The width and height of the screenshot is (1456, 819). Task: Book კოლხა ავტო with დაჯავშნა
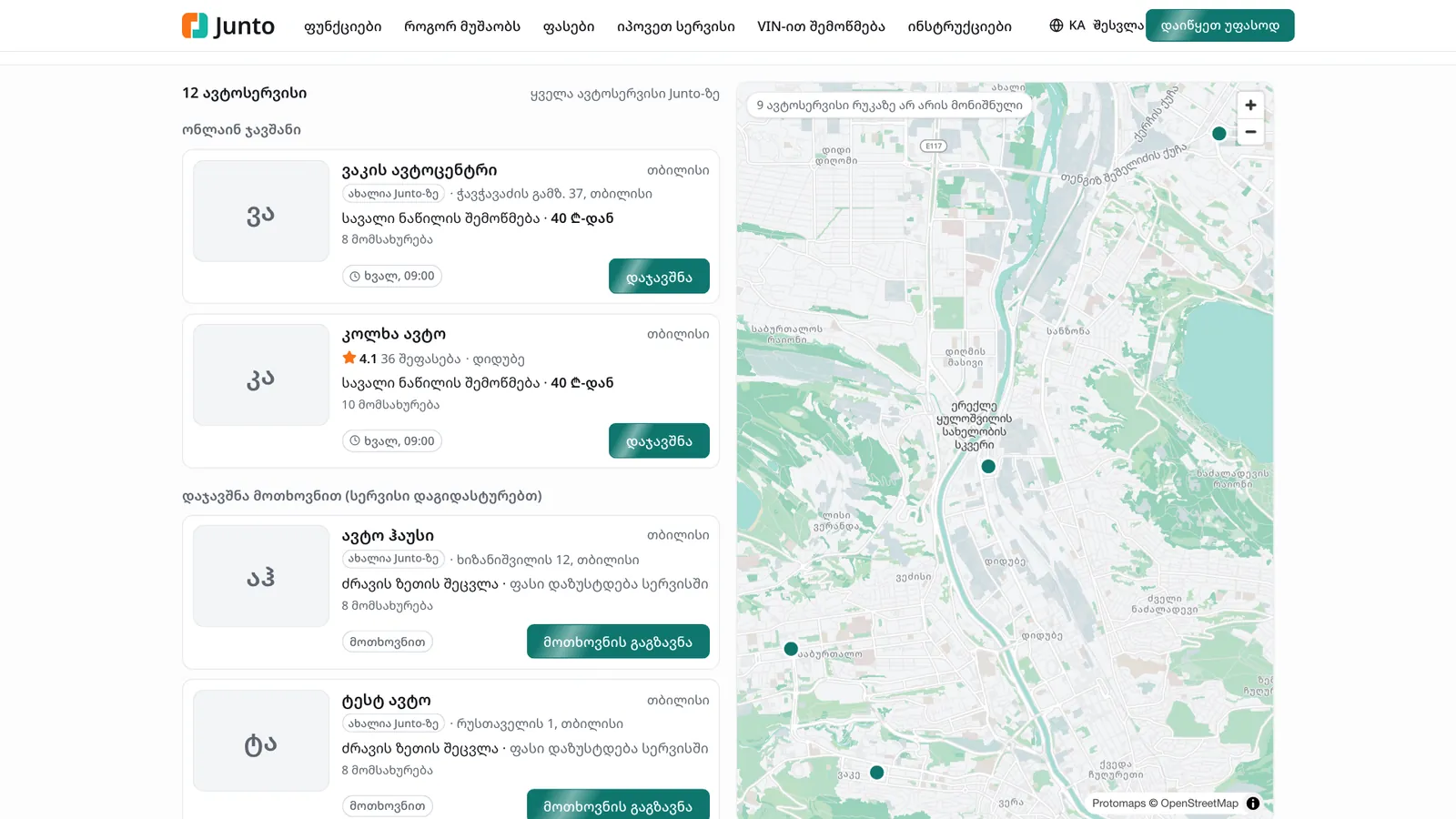(659, 441)
